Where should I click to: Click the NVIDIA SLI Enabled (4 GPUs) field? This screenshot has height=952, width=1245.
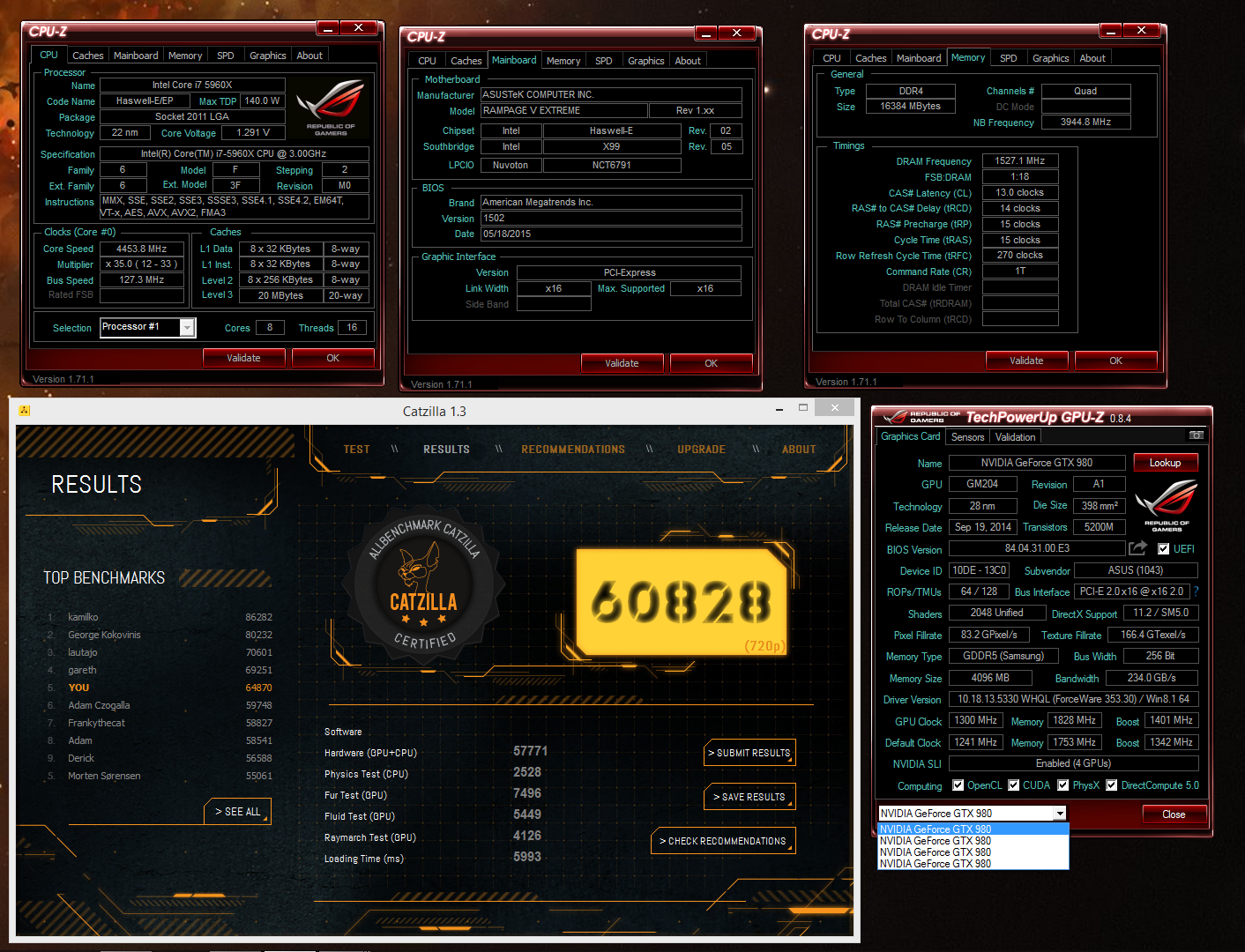pyautogui.click(x=1074, y=763)
